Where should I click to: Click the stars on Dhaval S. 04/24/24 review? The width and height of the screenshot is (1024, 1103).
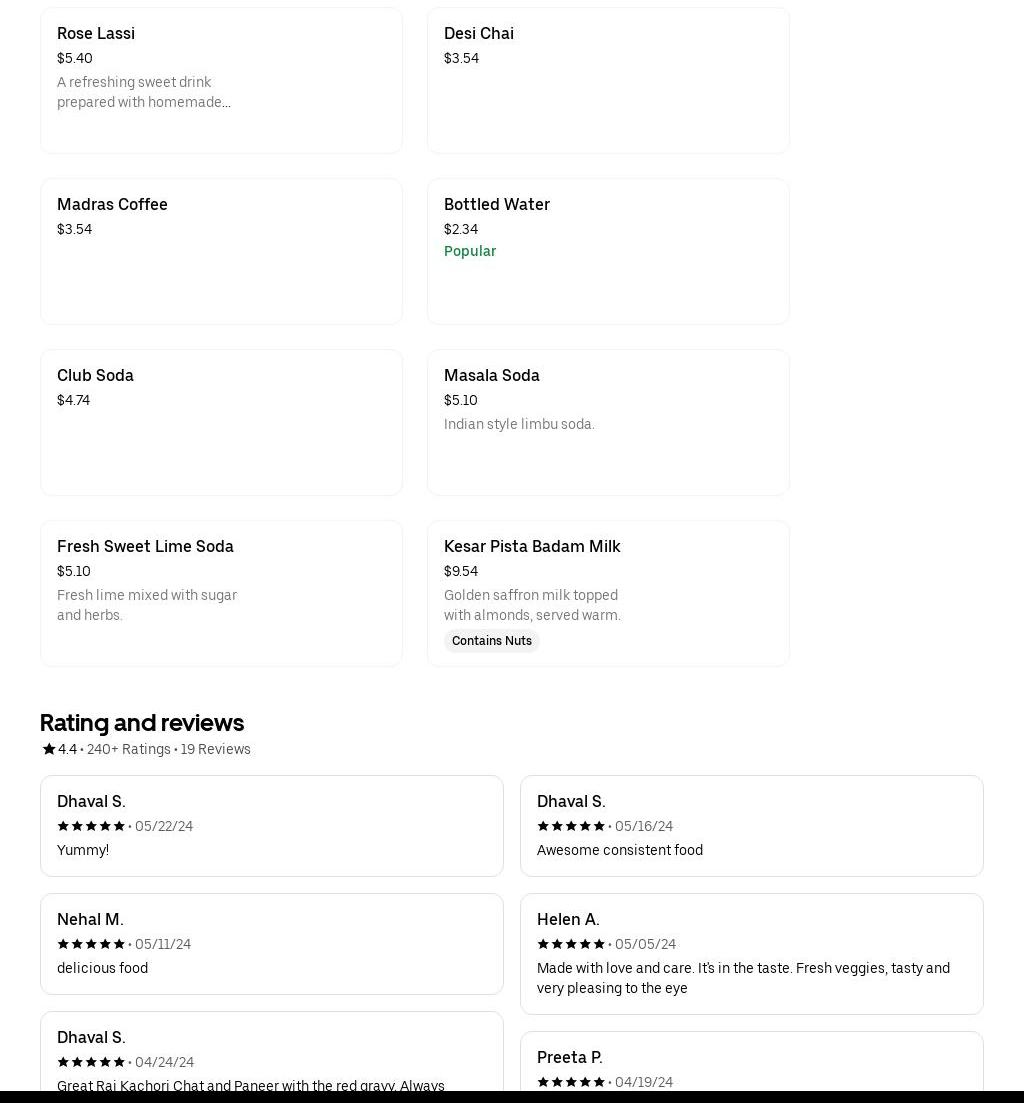[91, 1062]
